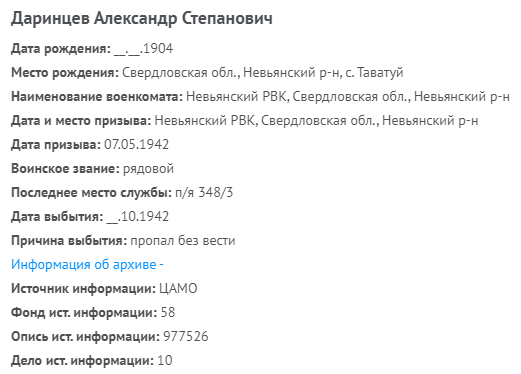Image resolution: width=521 pixels, height=374 pixels.
Task: Click the name heading Даринцев Александр Степанович
Action: [x=142, y=18]
